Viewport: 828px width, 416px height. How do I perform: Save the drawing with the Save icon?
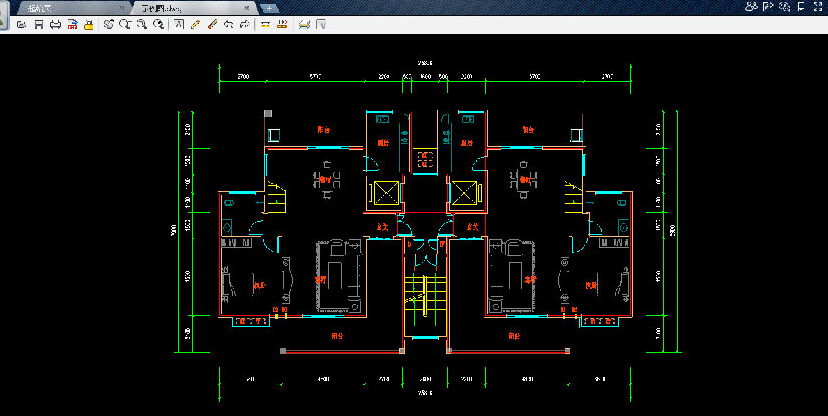[x=38, y=24]
